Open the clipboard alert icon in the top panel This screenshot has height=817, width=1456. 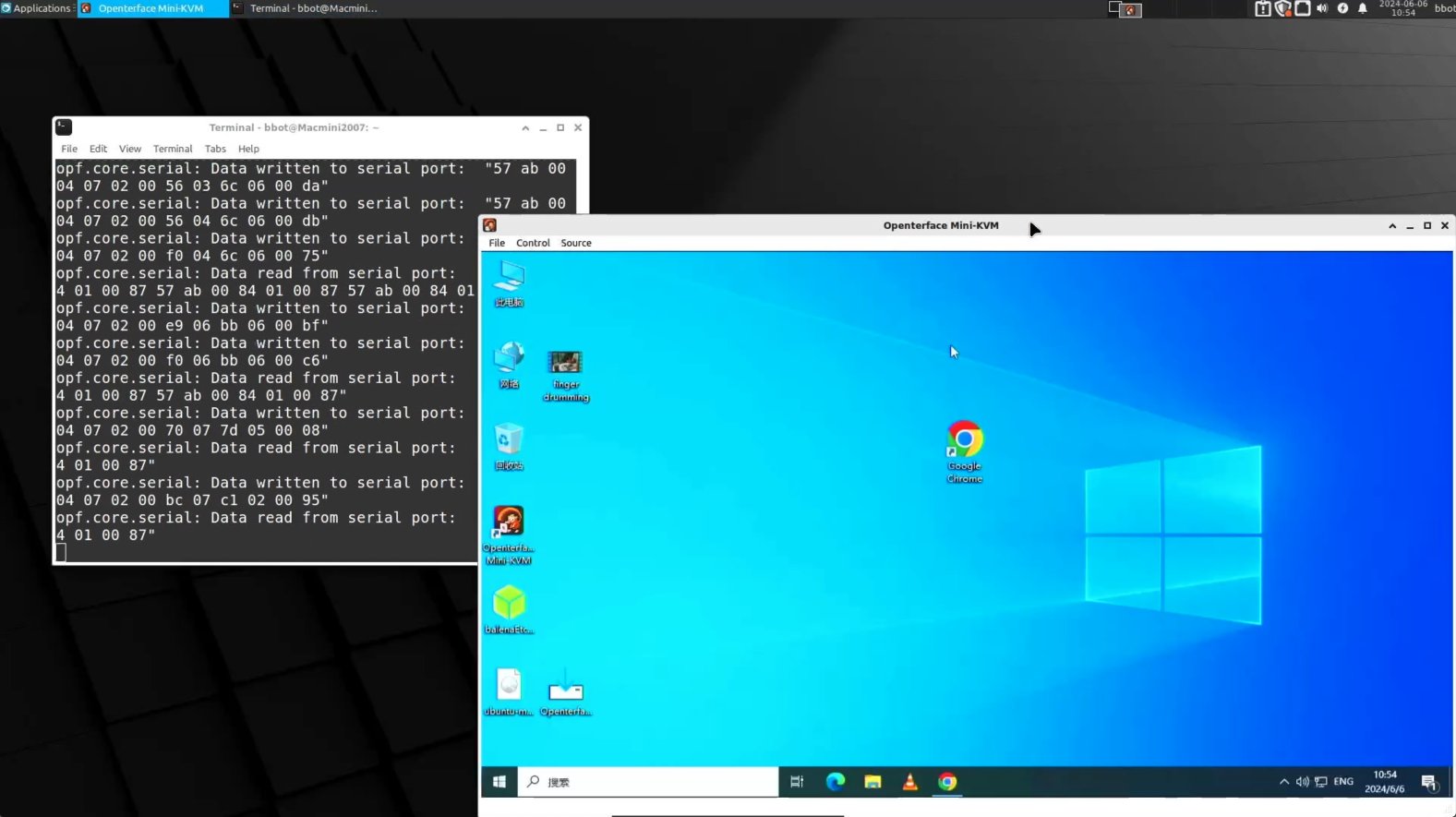point(1262,8)
